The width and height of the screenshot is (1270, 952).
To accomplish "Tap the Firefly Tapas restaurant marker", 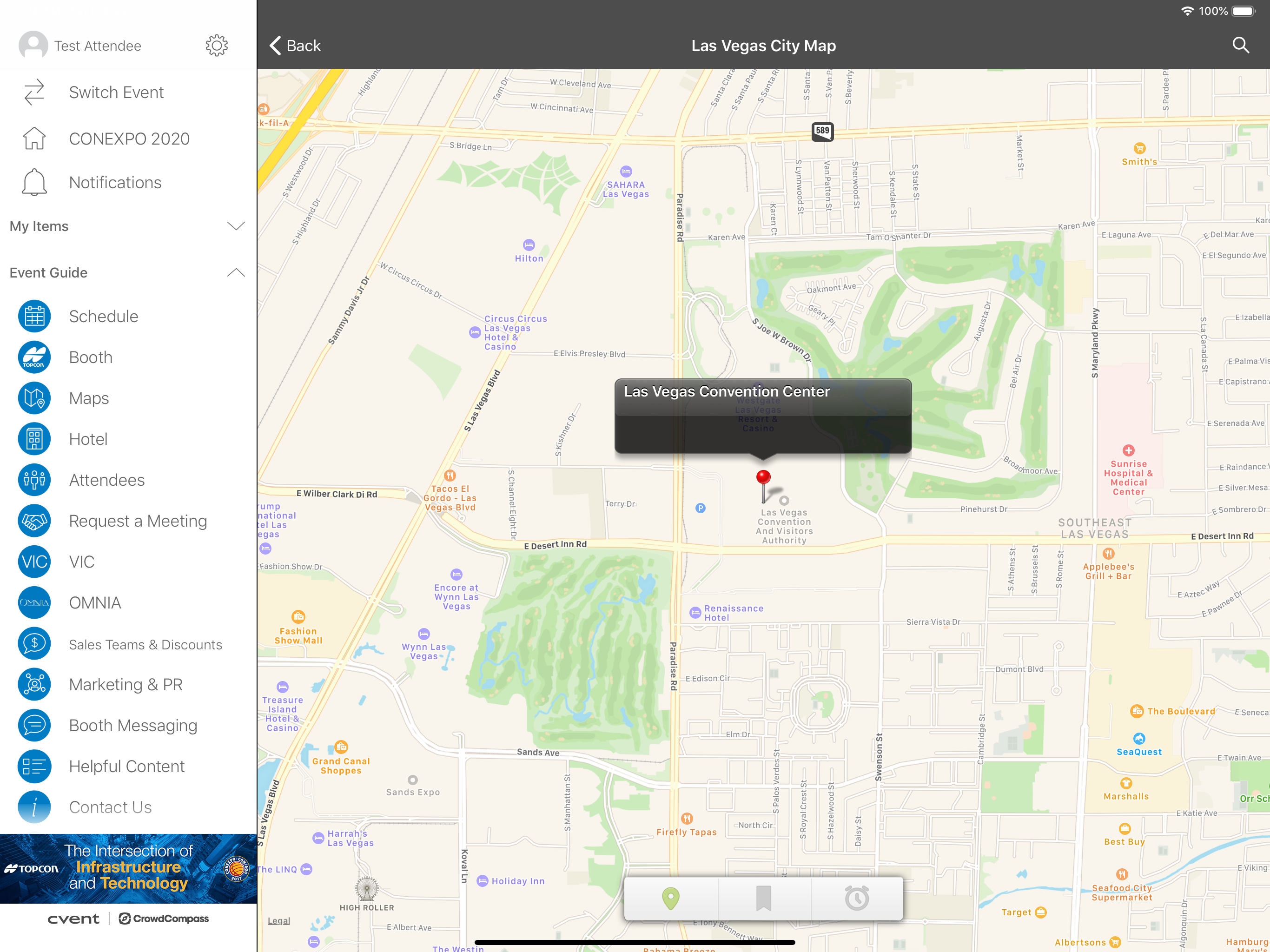I will (687, 818).
